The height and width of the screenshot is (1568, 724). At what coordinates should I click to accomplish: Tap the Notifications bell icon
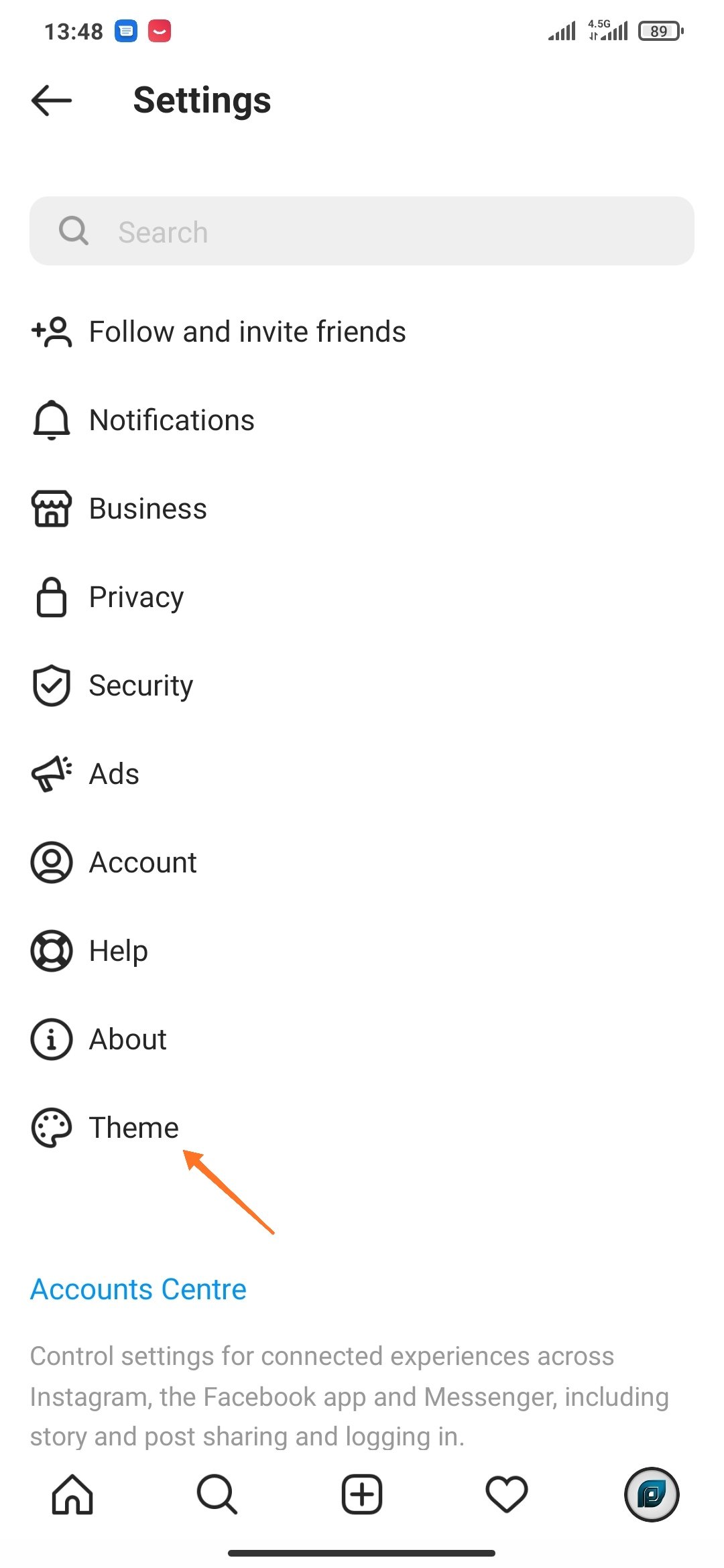(x=52, y=421)
